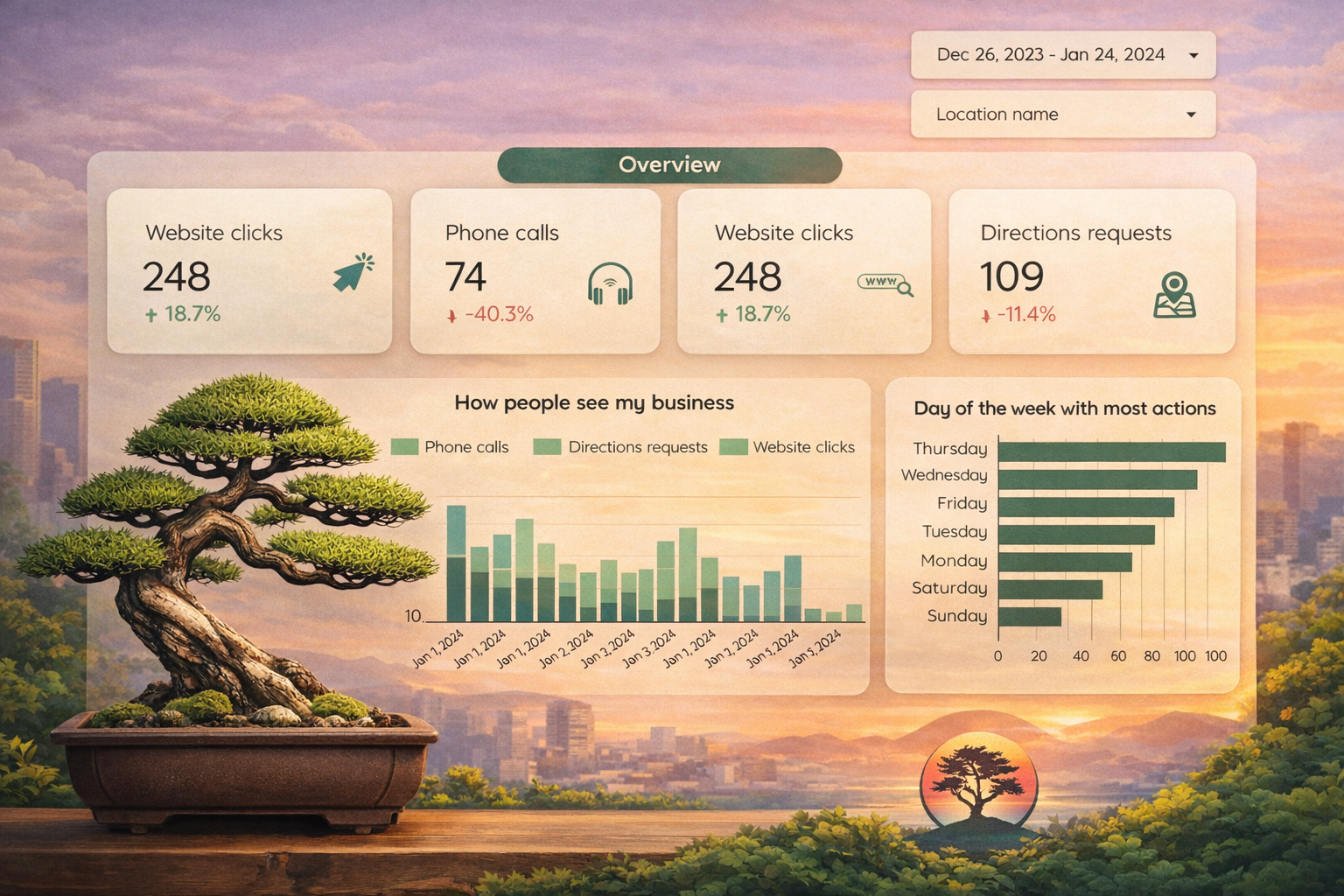
Task: Click the Thursday bar in the weekday chart
Action: (1111, 451)
